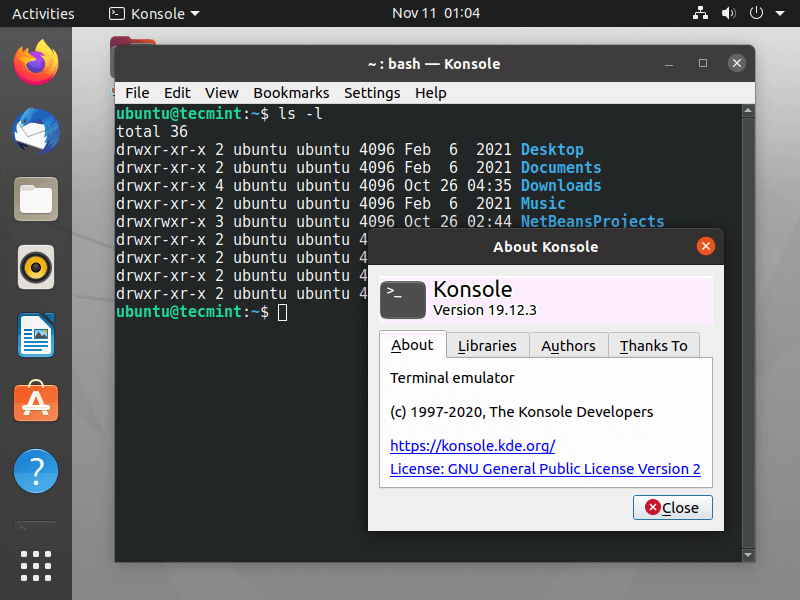Launch Rhythmbox music player

(36, 267)
